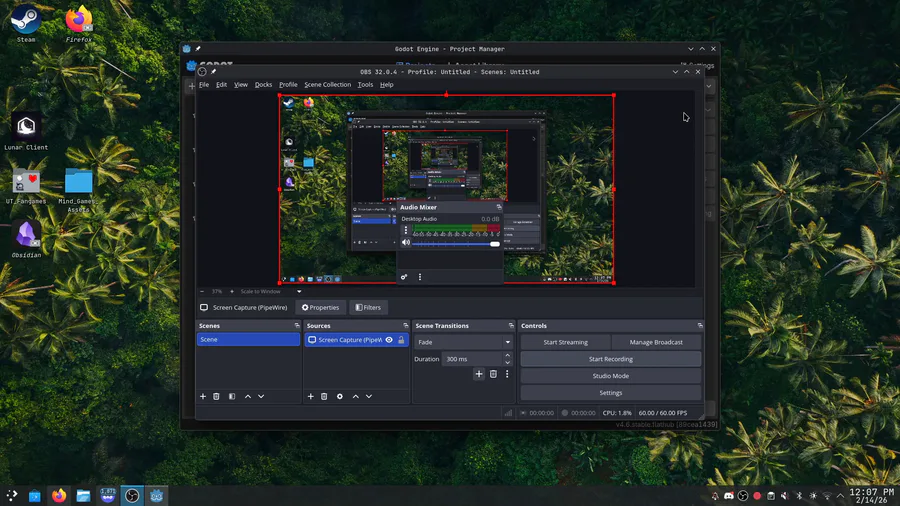The width and height of the screenshot is (900, 506).
Task: Adjust Desktop Audio volume slider
Action: [x=456, y=244]
